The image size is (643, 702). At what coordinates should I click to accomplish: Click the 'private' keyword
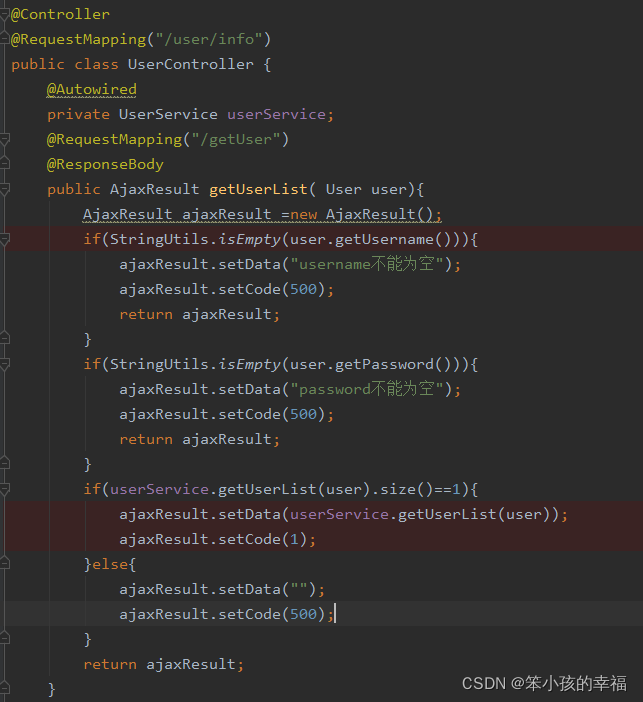[x=78, y=114]
